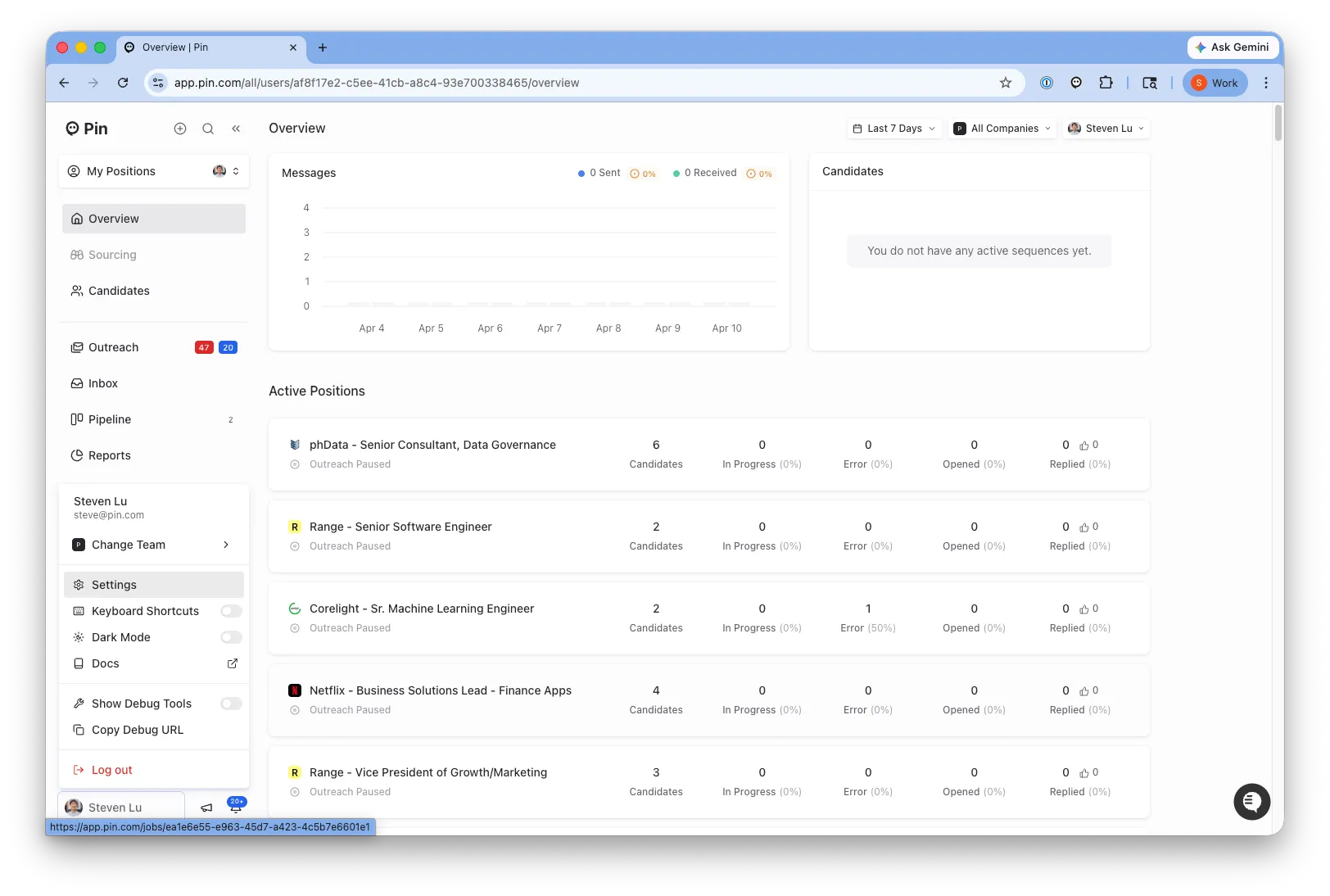Click the Corelight company logo icon

[295, 609]
